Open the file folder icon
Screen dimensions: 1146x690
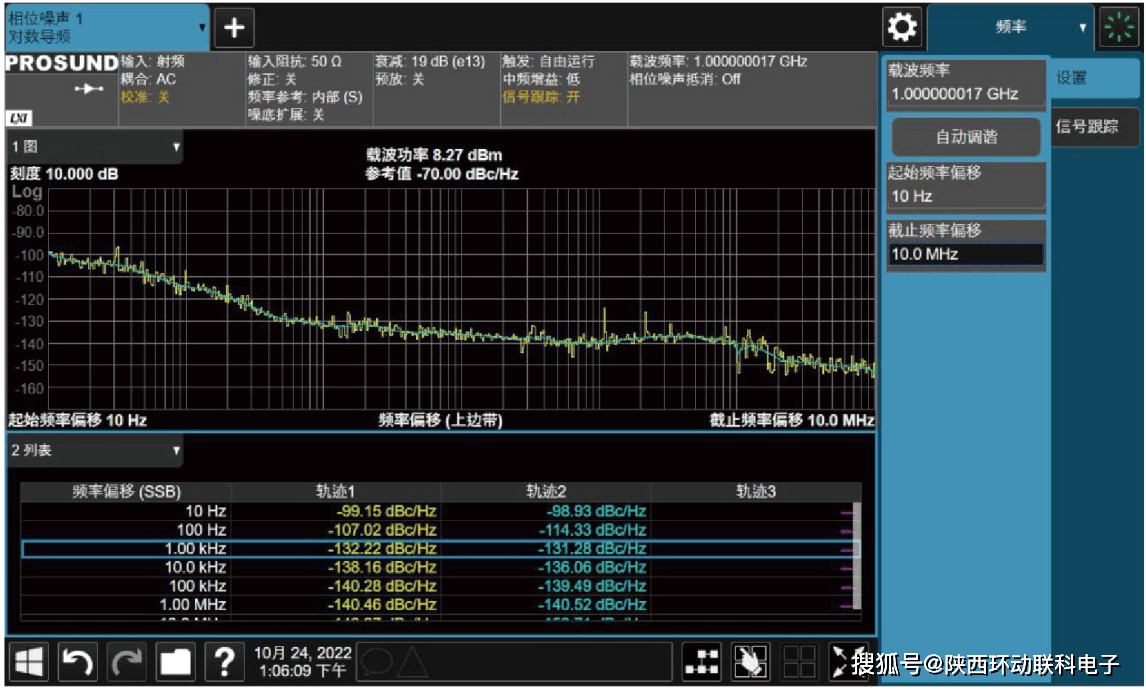tap(176, 661)
